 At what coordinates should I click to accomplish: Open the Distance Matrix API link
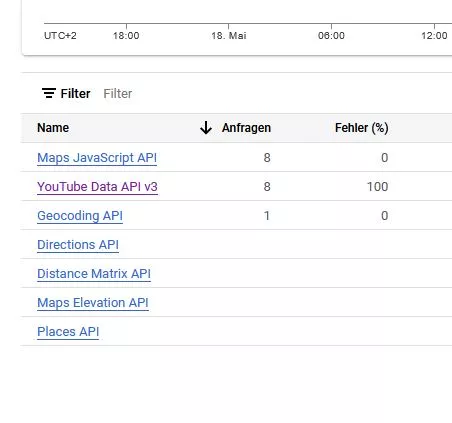coord(94,274)
